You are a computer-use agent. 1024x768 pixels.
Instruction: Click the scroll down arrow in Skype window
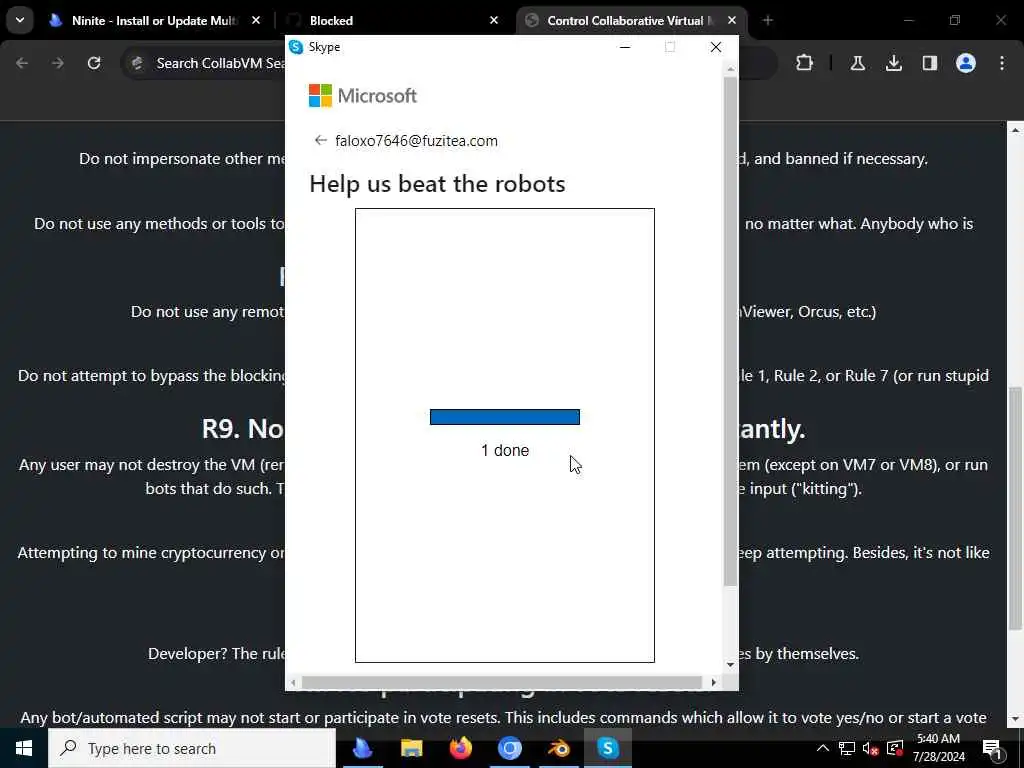tap(730, 665)
